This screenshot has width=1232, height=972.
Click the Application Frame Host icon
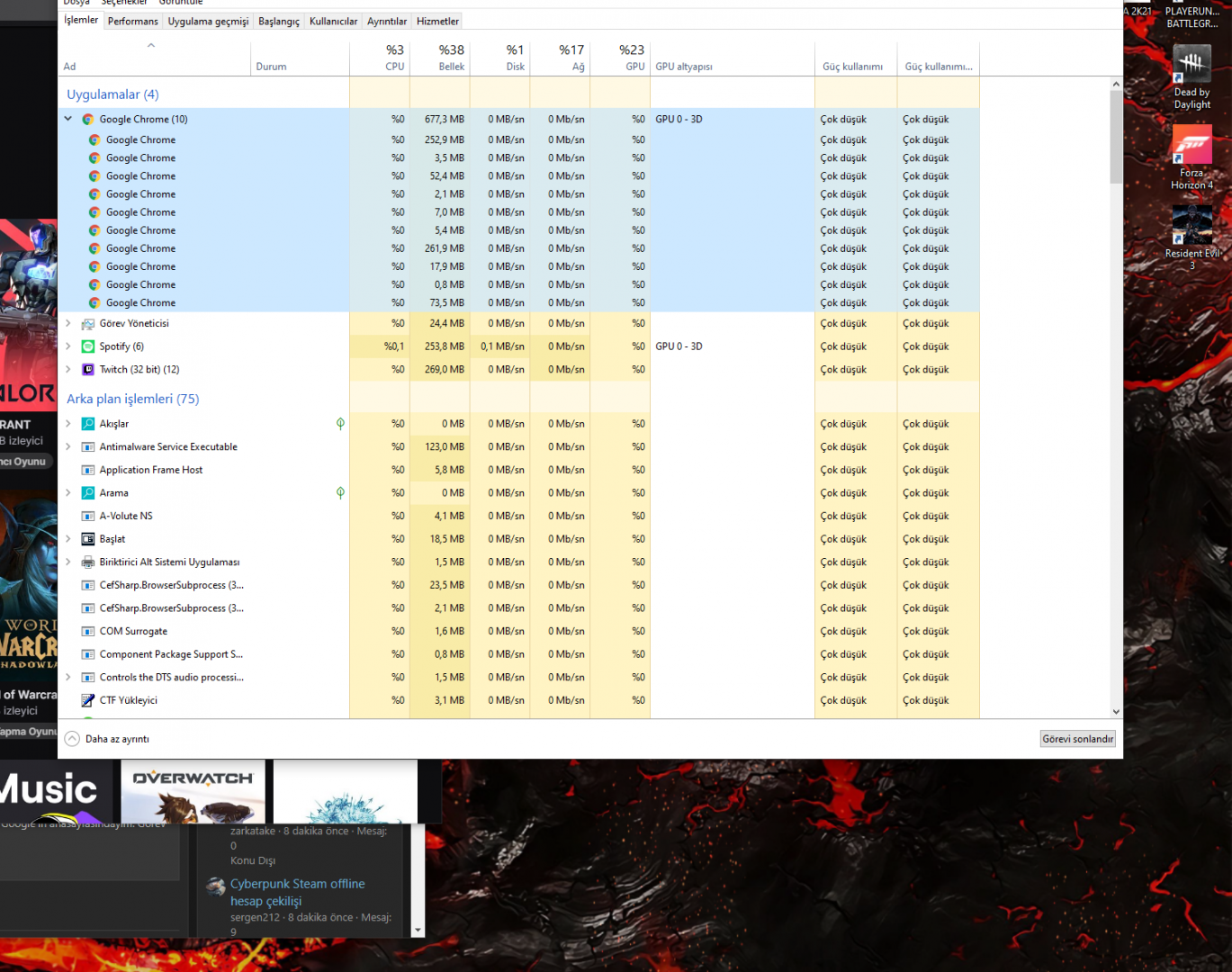88,470
